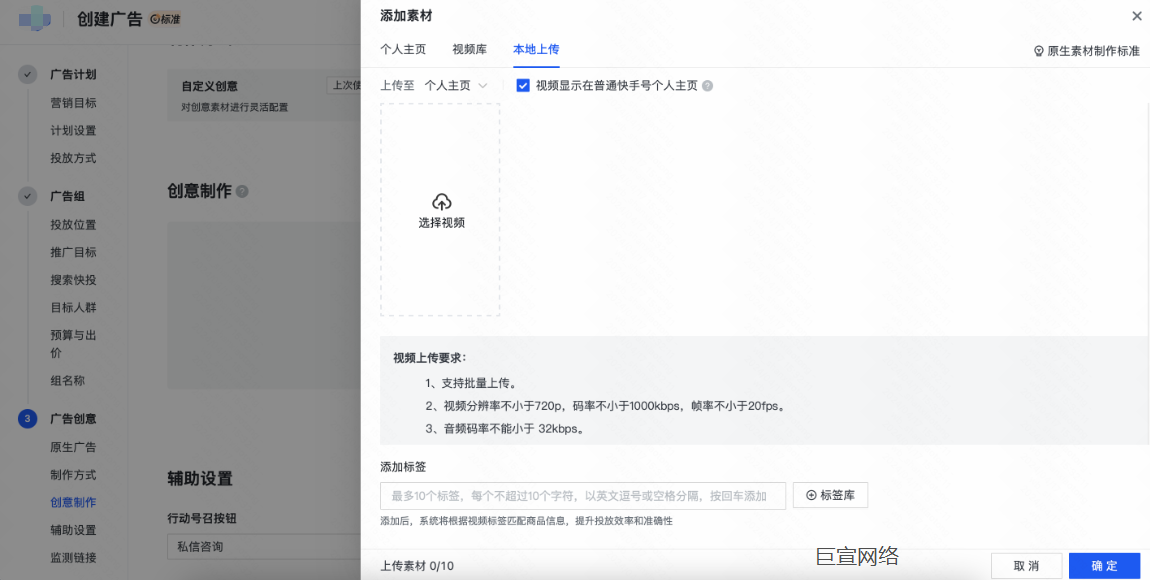The image size is (1150, 580).
Task: Close the 添加素材 dialog
Action: (x=1137, y=15)
